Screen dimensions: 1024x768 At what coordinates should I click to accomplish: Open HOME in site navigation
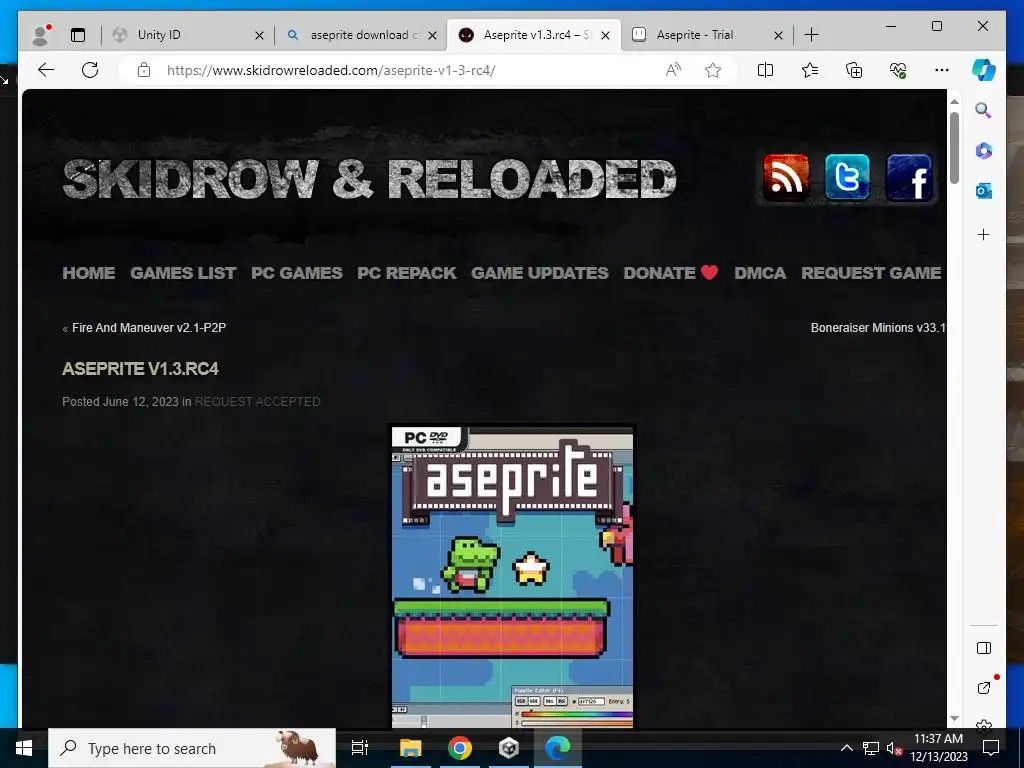click(89, 273)
